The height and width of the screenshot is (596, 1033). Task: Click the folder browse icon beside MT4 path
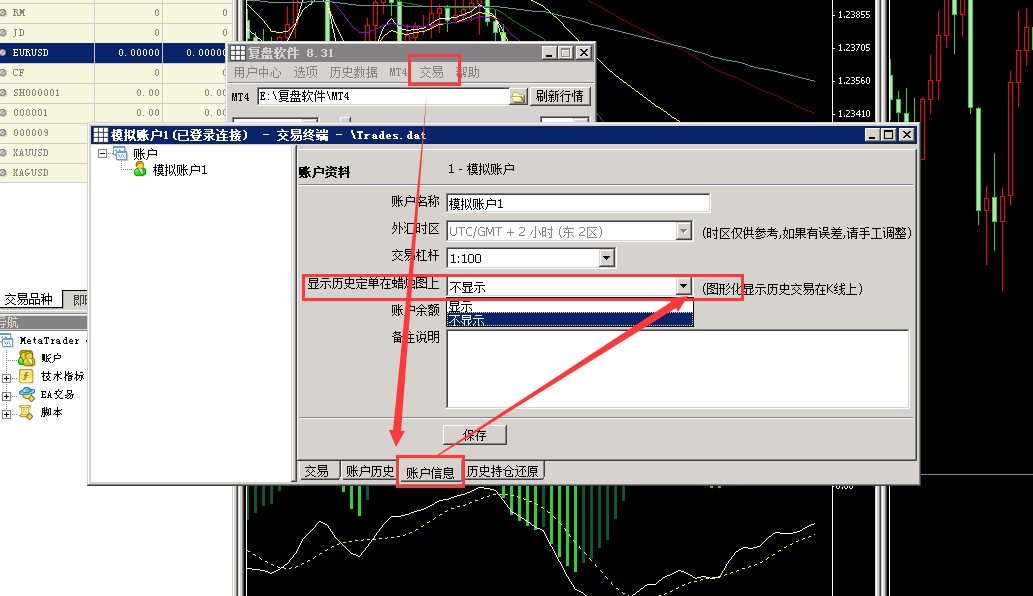click(518, 97)
